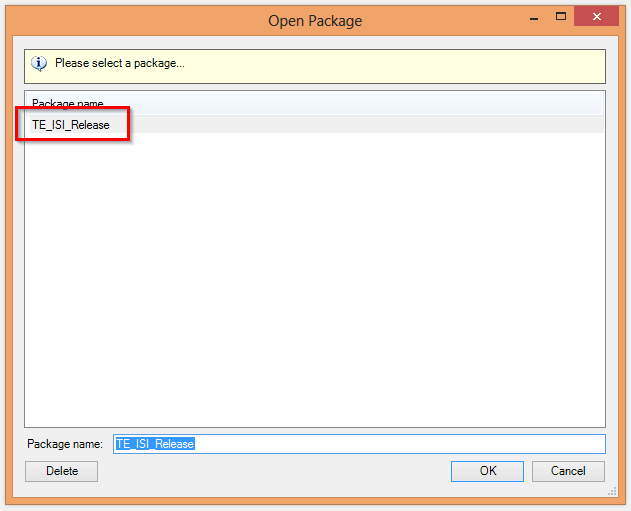Click the Open Package title bar text

point(315,20)
